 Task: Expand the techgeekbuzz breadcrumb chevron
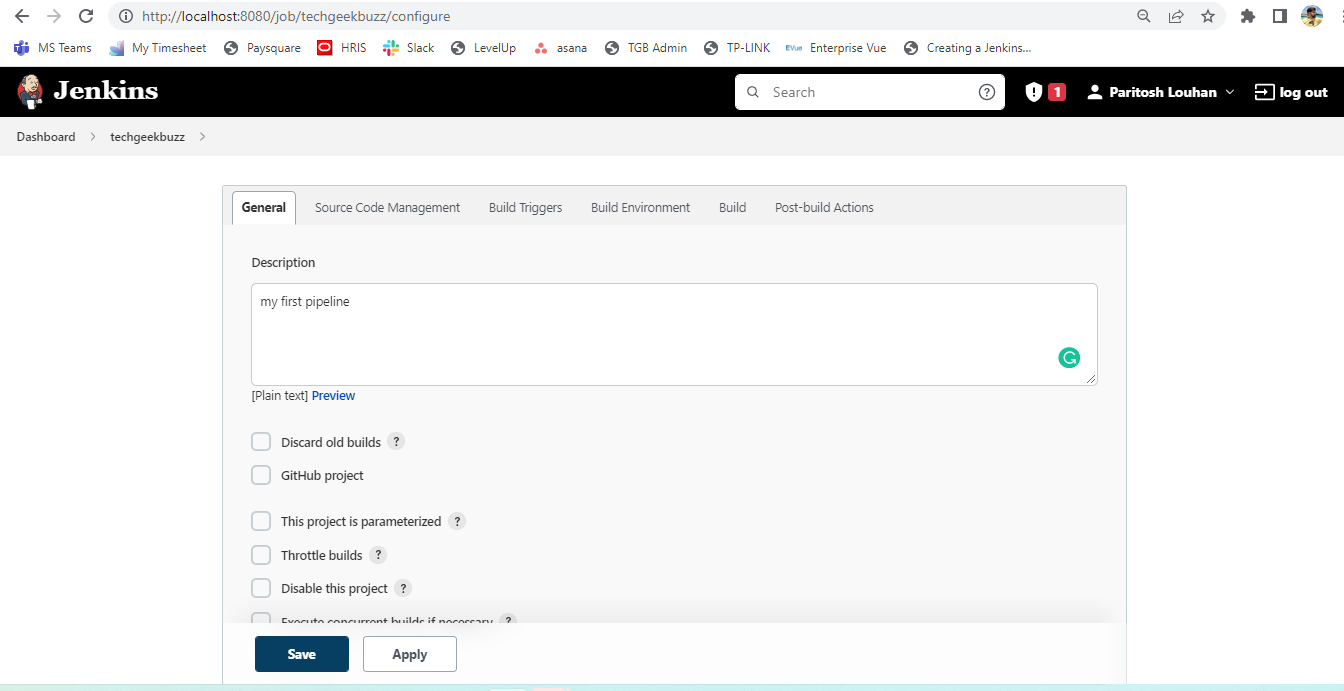[202, 137]
